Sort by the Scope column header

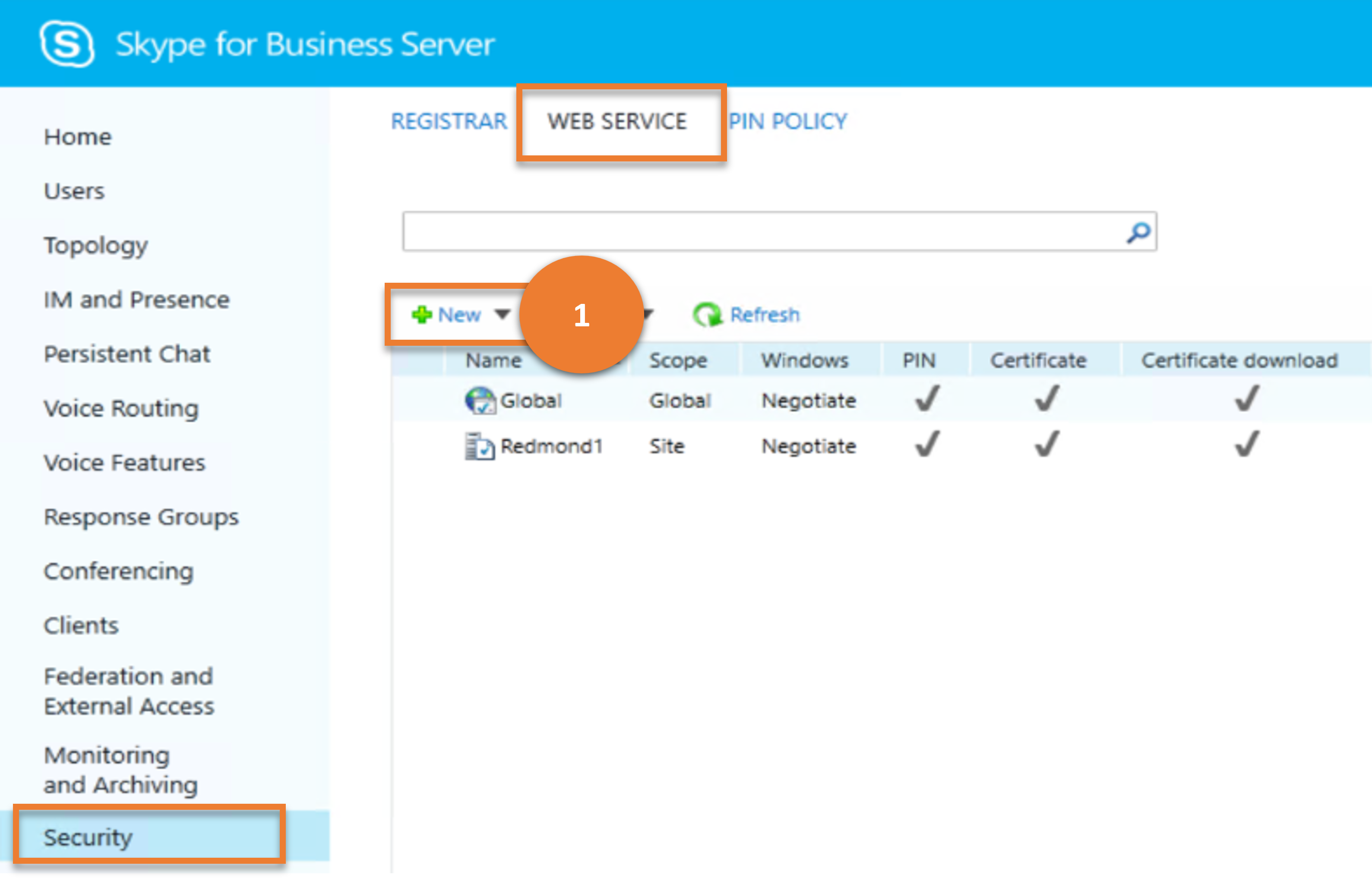tap(678, 360)
